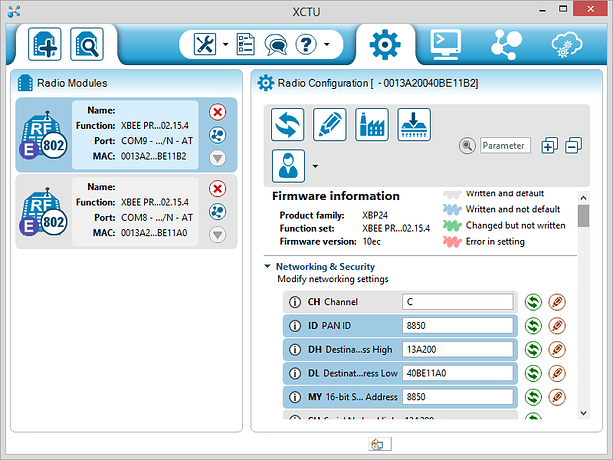Open the Tools wrench icon
This screenshot has height=460, width=613.
coord(205,44)
